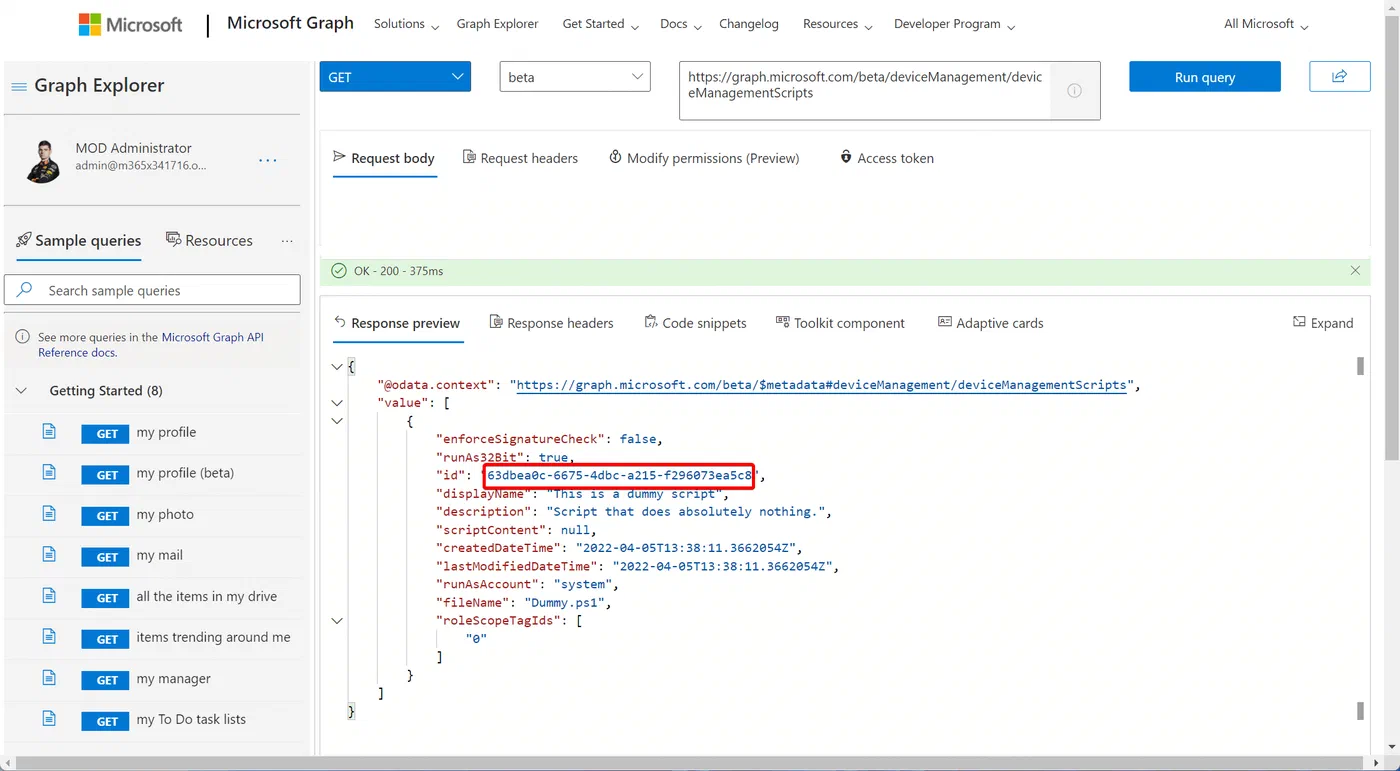Expand the All Microsoft menu
1400x771 pixels.
coord(1266,24)
